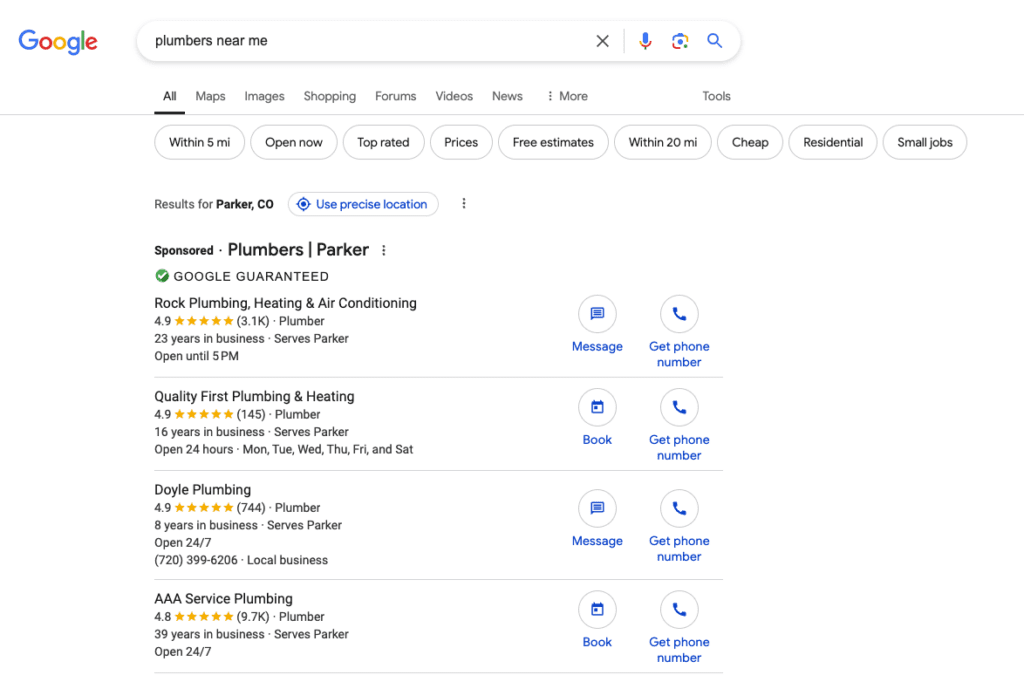Open the Tools options
The image size is (1024, 675).
click(716, 96)
